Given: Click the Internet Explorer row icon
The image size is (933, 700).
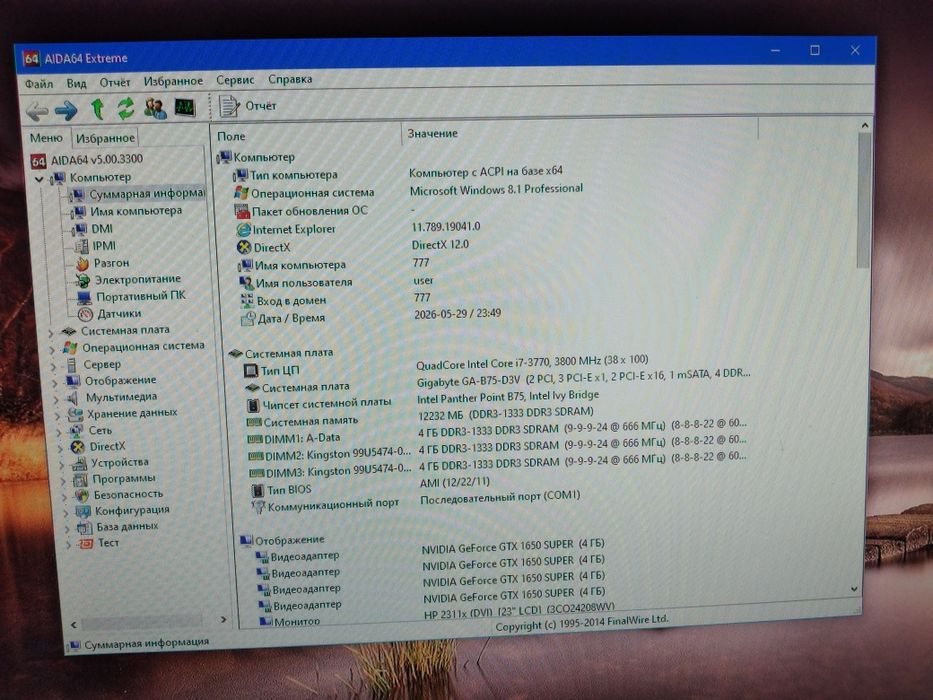Looking at the screenshot, I should [x=243, y=230].
